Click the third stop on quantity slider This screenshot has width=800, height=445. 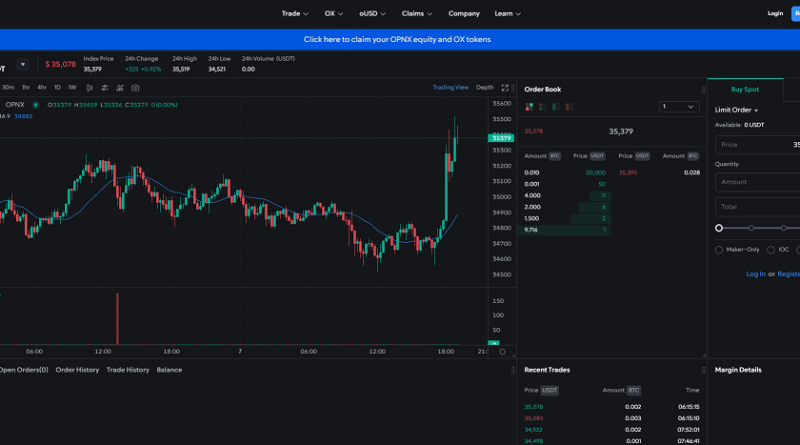pos(784,228)
